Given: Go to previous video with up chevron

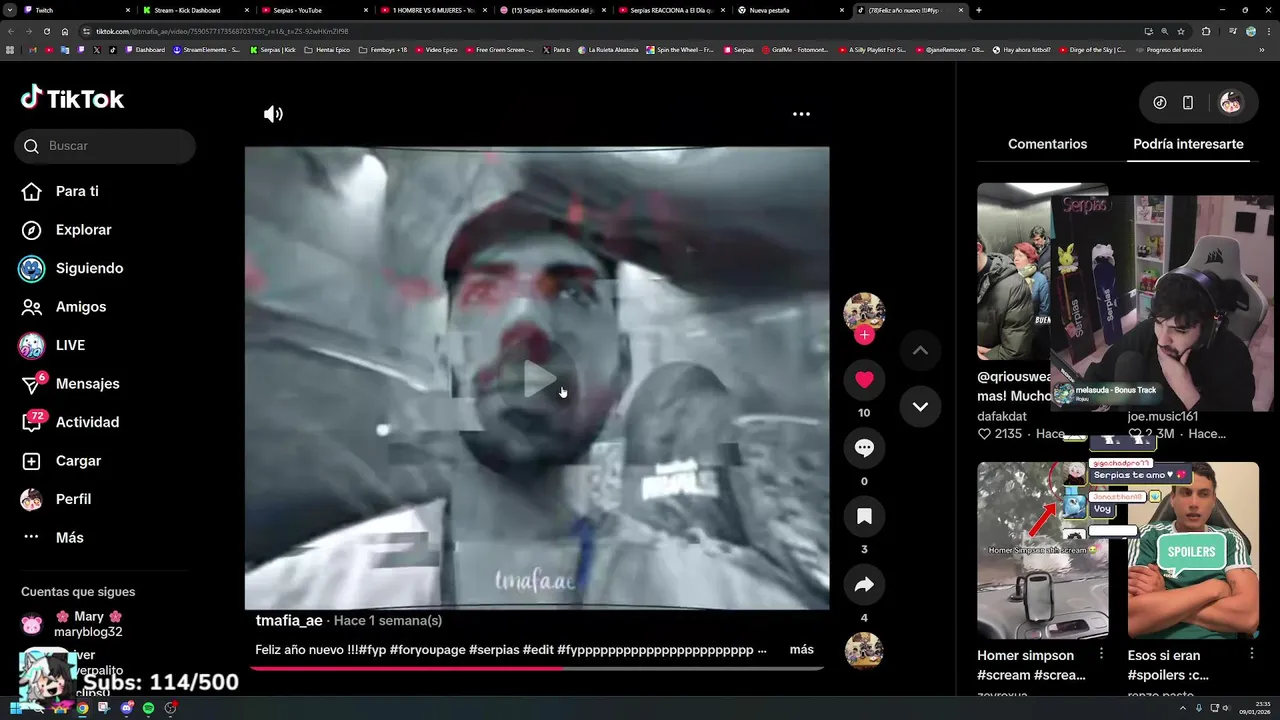Looking at the screenshot, I should coord(920,350).
